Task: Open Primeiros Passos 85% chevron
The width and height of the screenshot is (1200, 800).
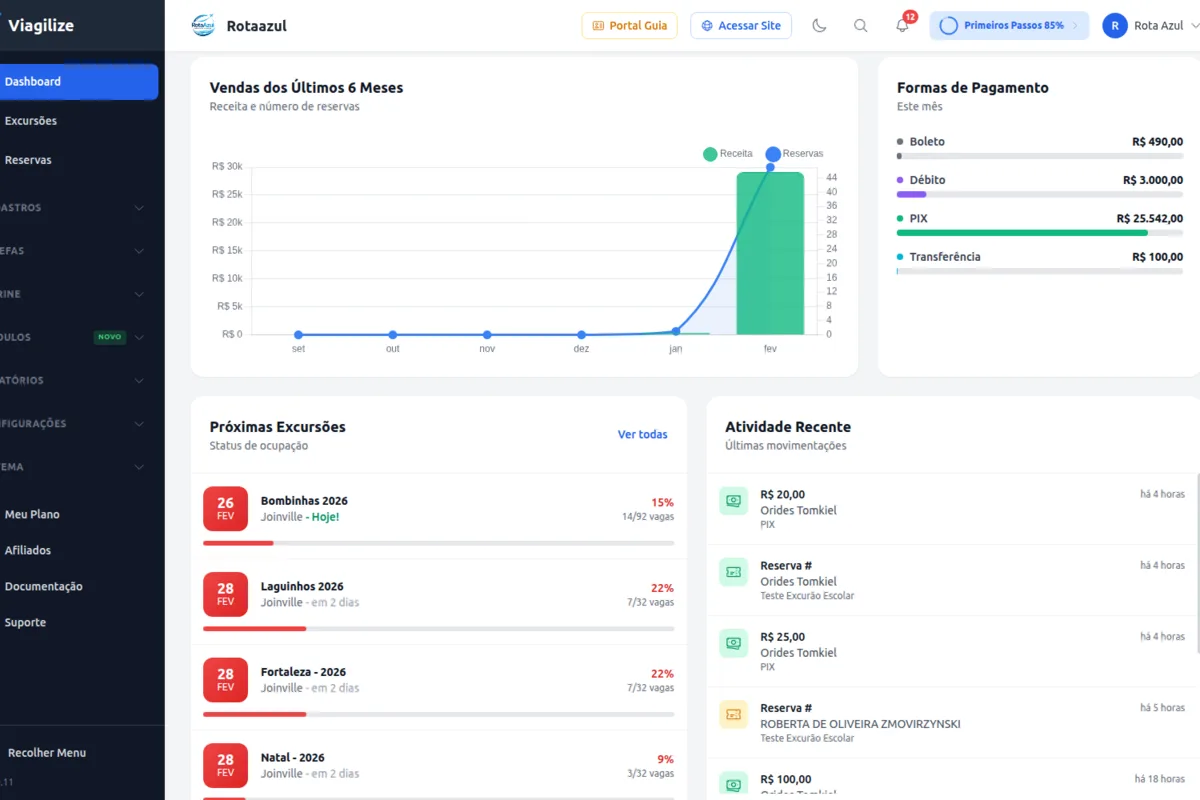Action: 1075,26
